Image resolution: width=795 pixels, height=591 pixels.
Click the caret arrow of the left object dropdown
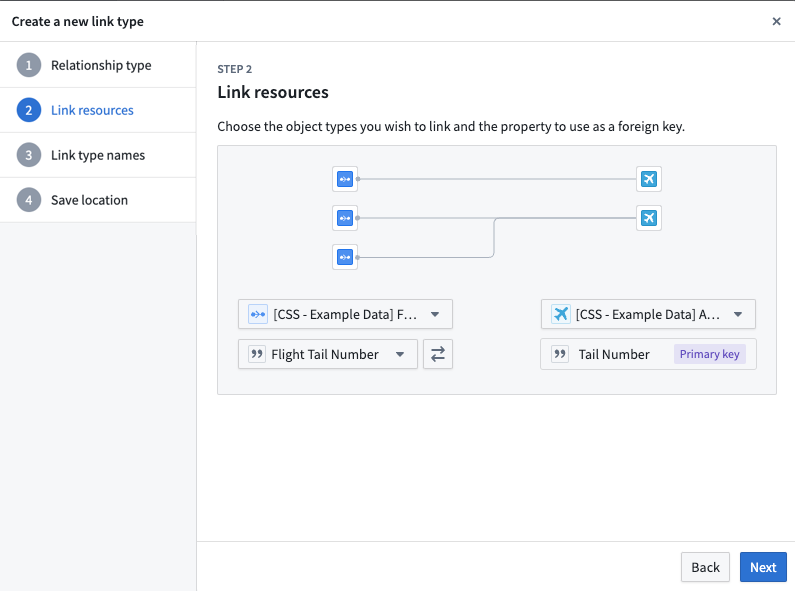click(435, 314)
